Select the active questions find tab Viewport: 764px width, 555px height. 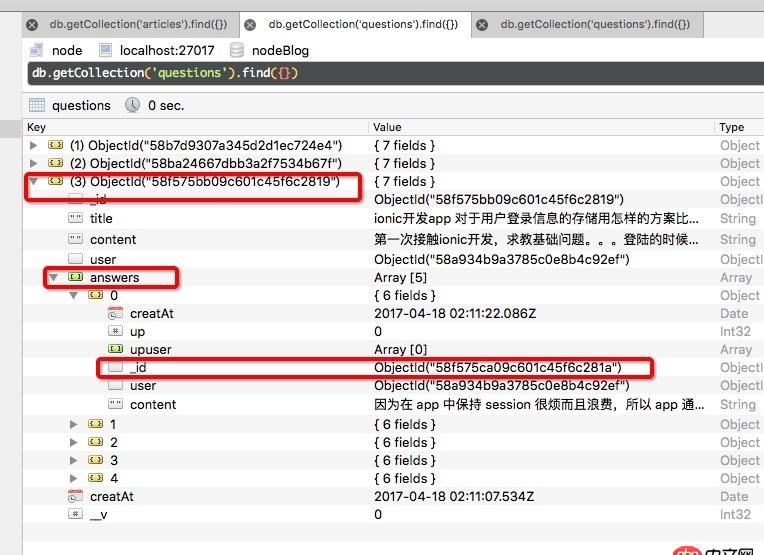(x=363, y=24)
